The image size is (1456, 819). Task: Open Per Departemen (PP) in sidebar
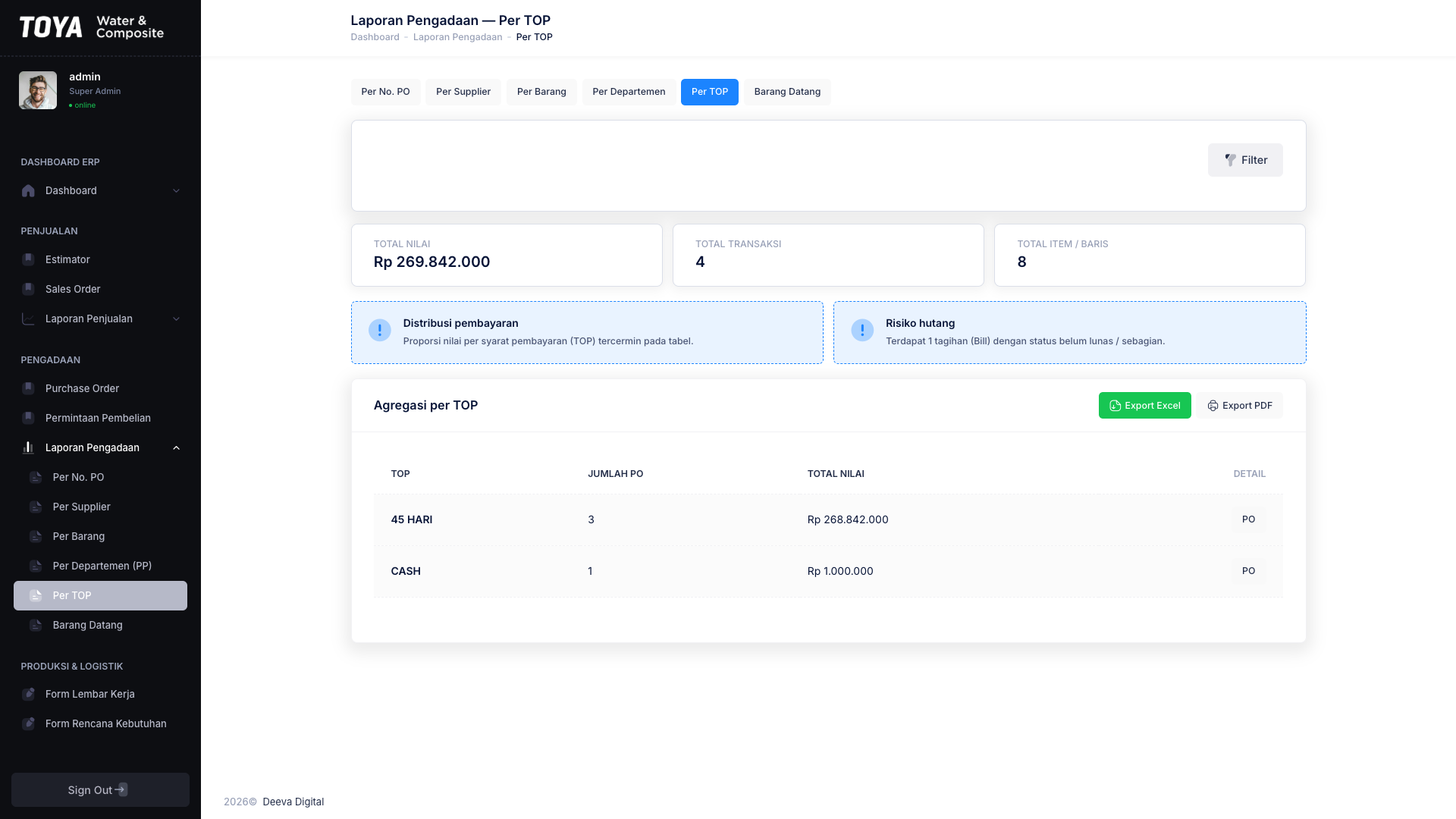point(100,566)
